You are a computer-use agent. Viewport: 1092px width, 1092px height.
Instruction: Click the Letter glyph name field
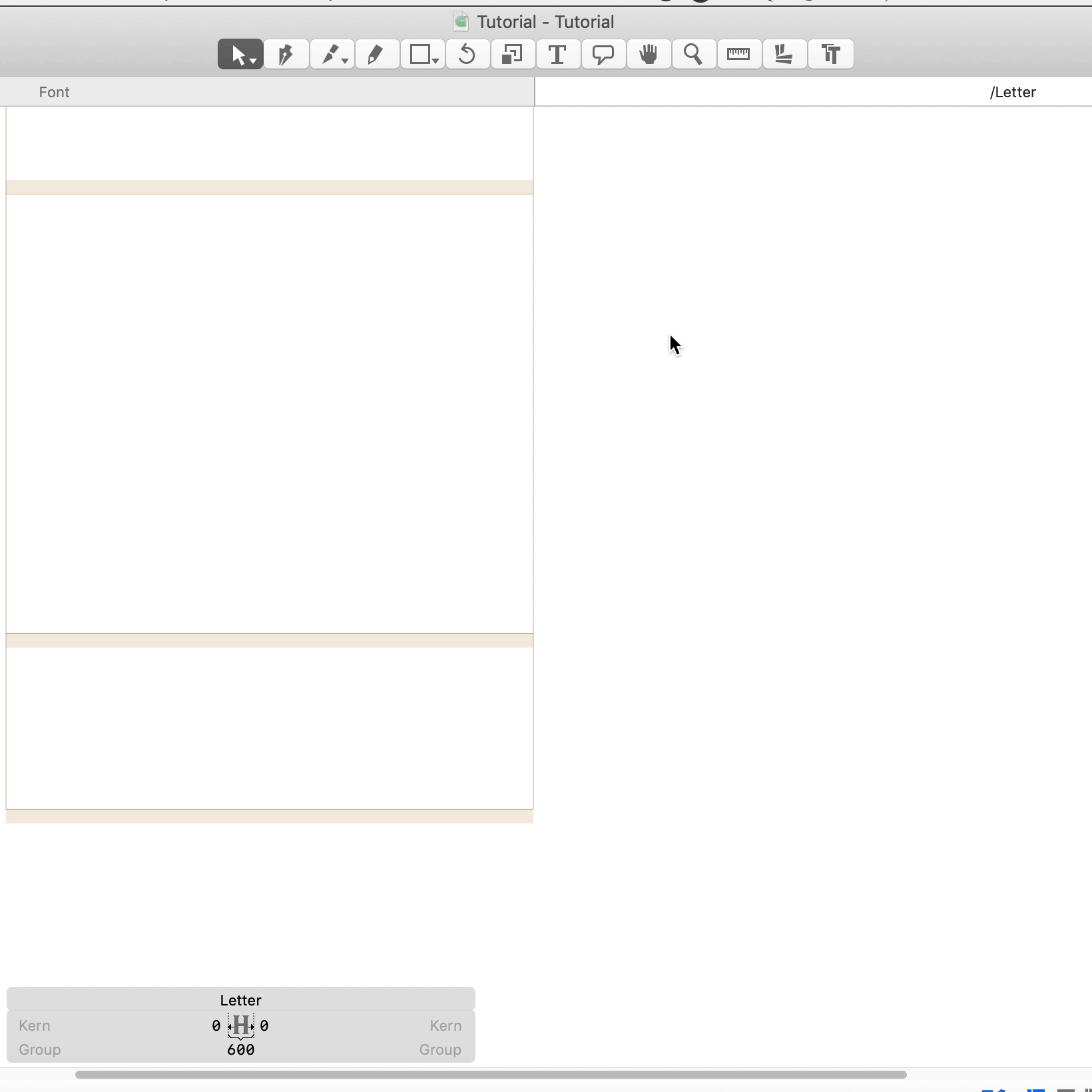(241, 1000)
